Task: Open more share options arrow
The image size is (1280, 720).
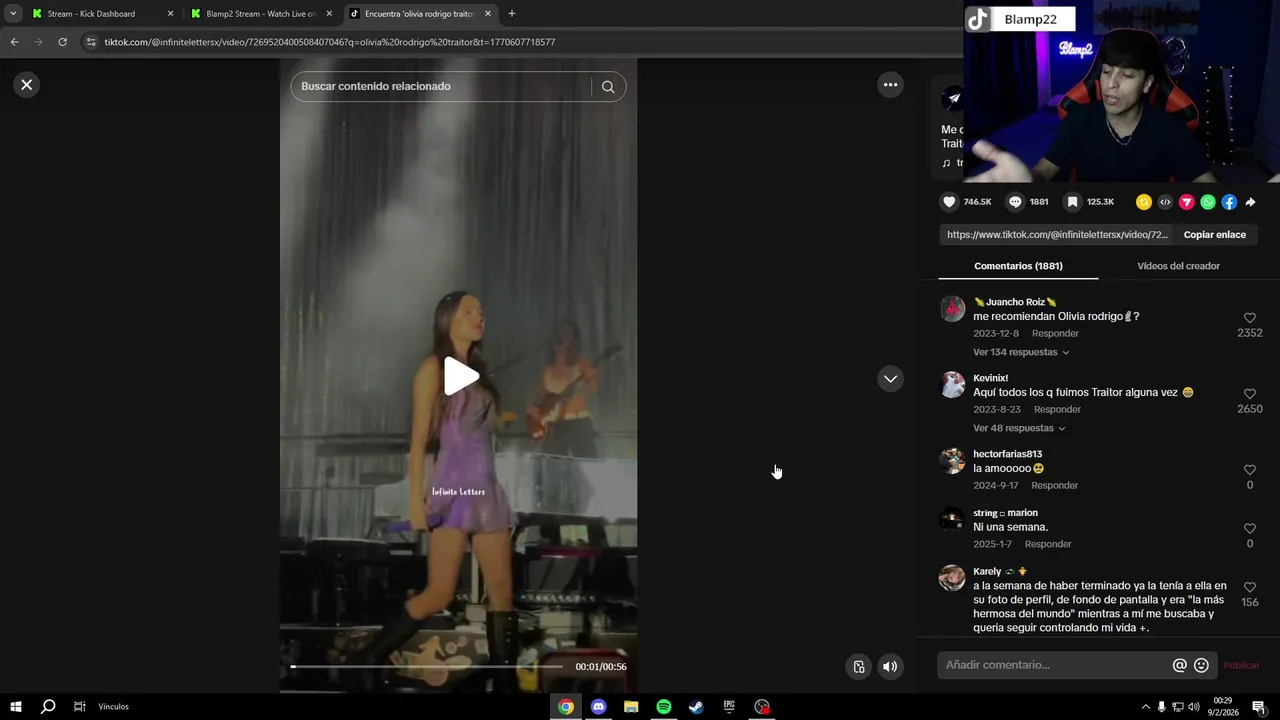Action: (x=1250, y=202)
